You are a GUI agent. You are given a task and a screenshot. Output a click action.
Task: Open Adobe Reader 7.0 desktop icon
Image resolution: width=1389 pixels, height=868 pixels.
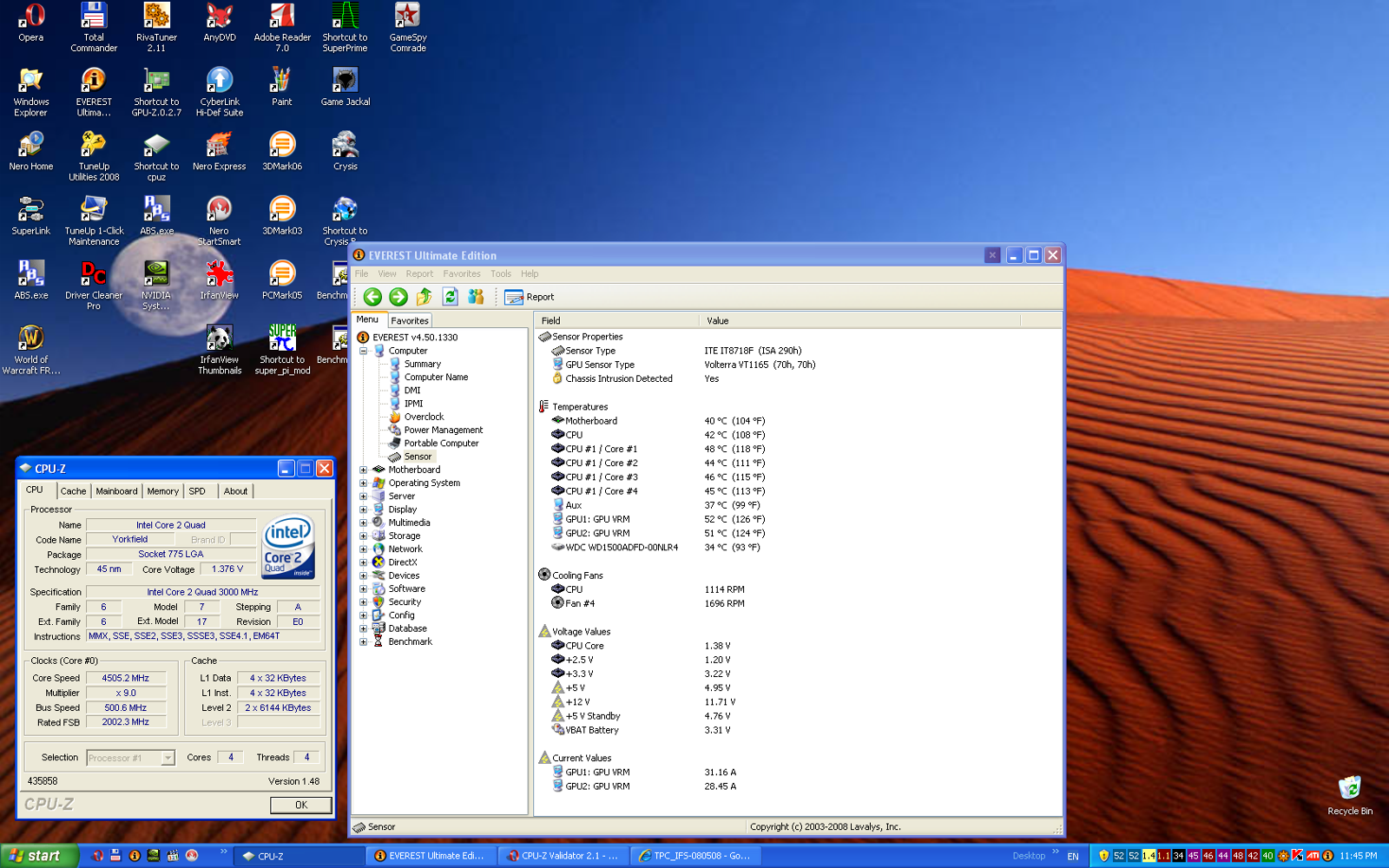pyautogui.click(x=282, y=28)
